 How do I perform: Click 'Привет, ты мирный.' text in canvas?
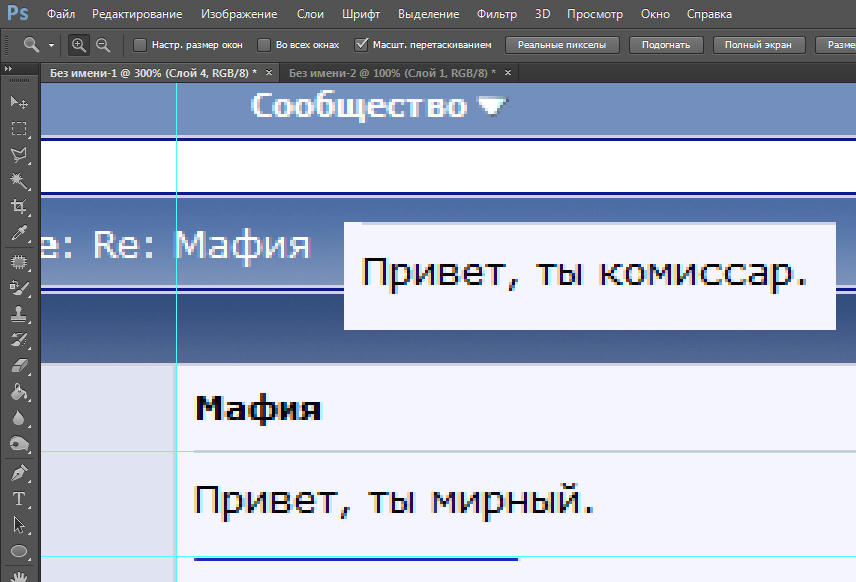point(394,501)
